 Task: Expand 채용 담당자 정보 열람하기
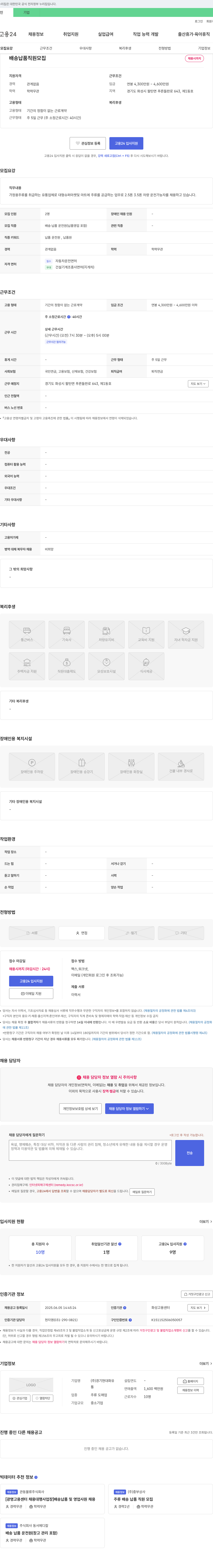coord(129,1108)
